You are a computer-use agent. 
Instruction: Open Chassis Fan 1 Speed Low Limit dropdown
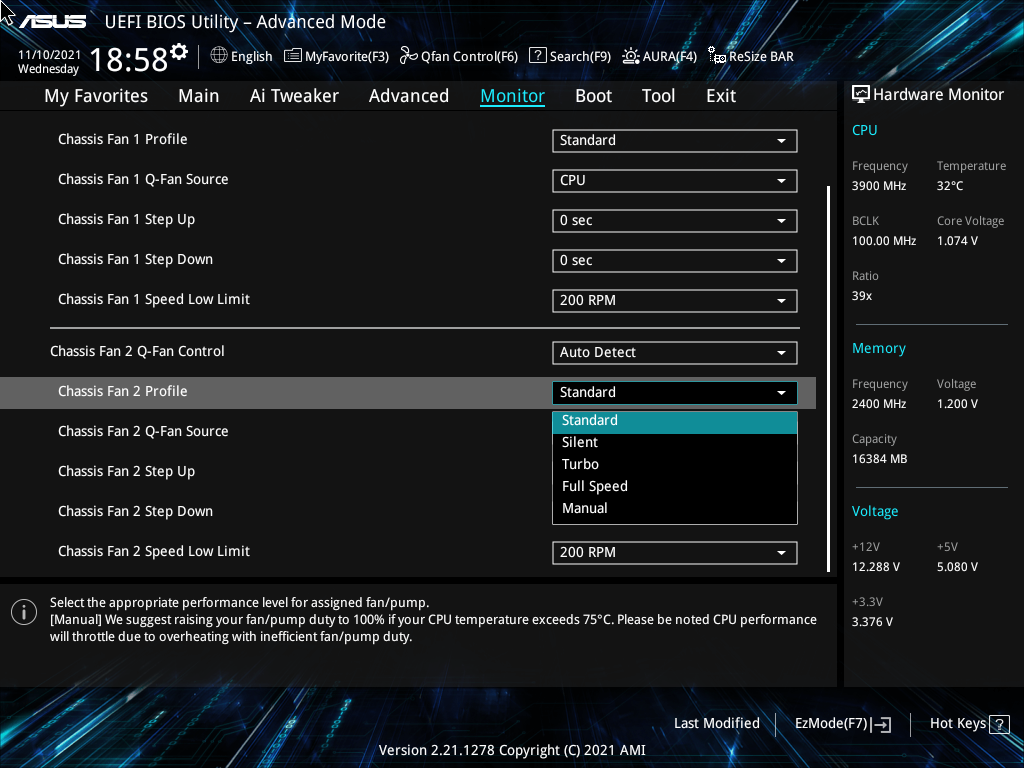[x=675, y=300]
